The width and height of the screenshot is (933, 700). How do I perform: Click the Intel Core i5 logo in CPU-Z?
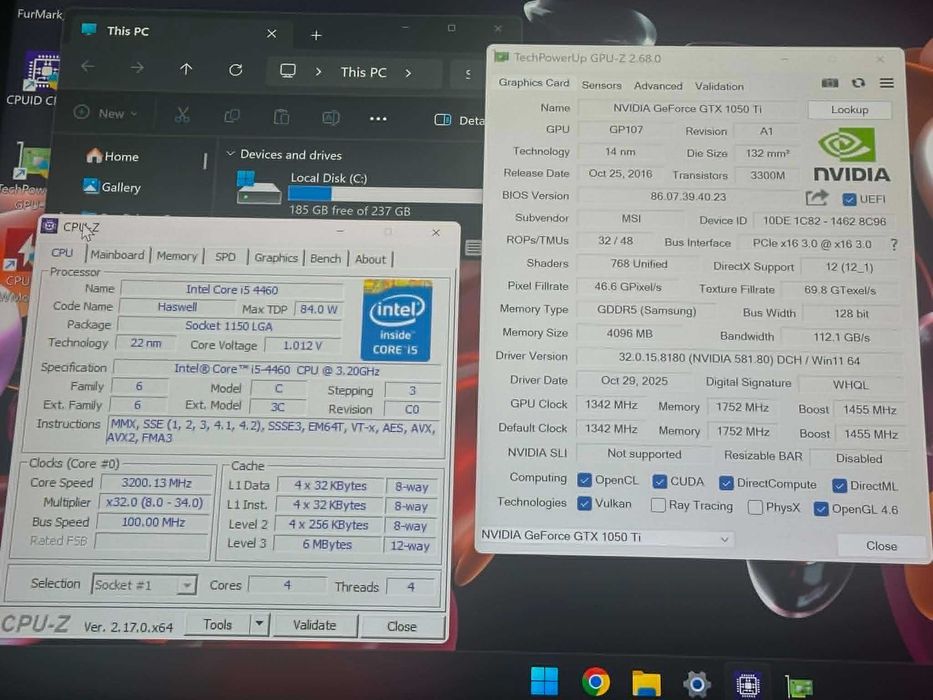[x=396, y=320]
